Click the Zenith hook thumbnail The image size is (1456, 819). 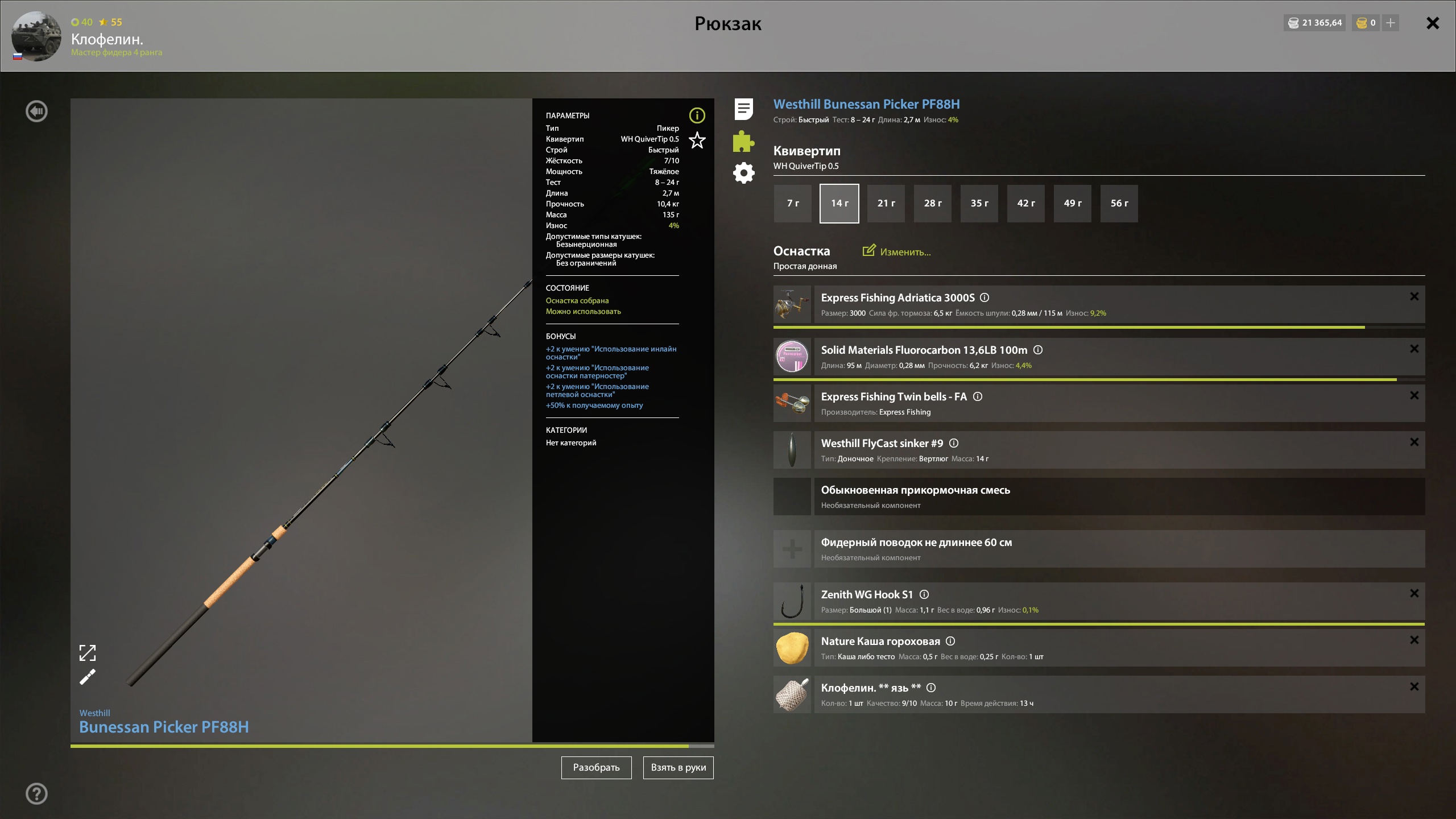point(792,601)
